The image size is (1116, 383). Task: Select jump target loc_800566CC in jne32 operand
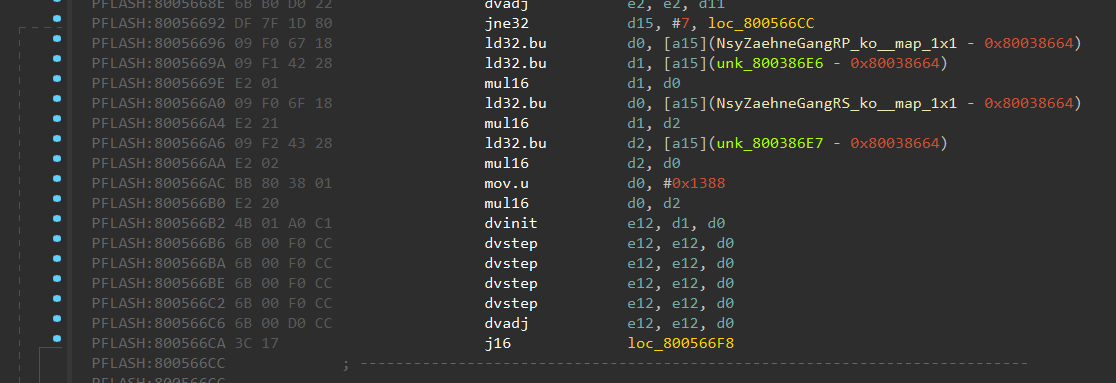(x=761, y=23)
